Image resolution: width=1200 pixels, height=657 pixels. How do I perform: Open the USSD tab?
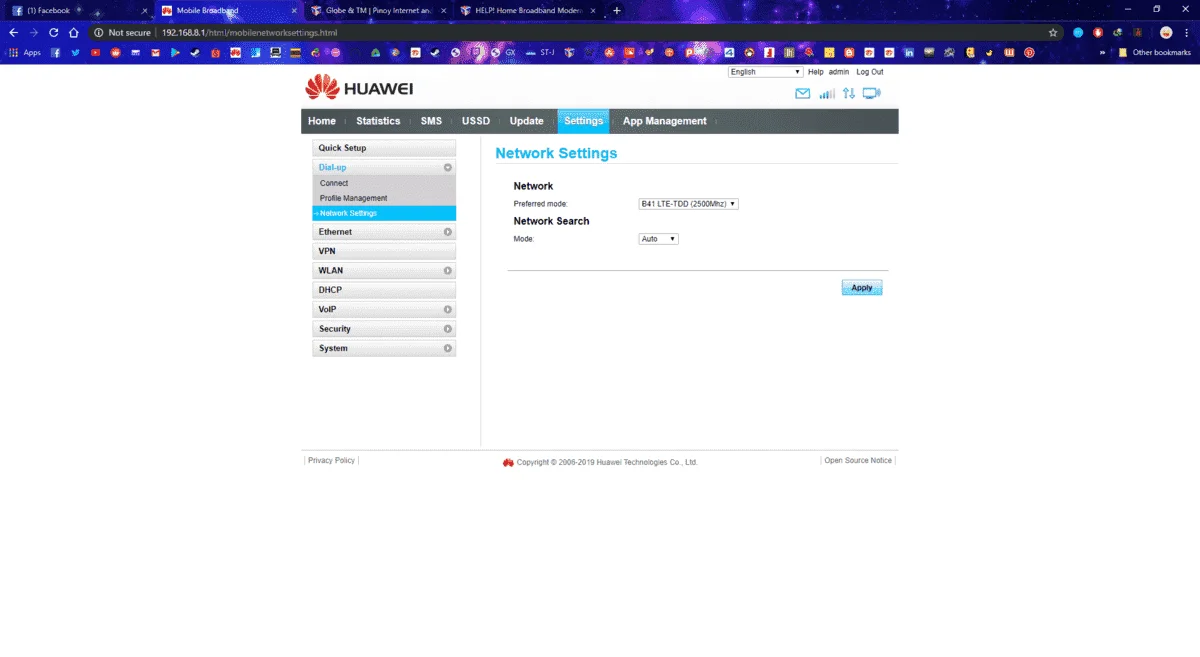click(476, 121)
